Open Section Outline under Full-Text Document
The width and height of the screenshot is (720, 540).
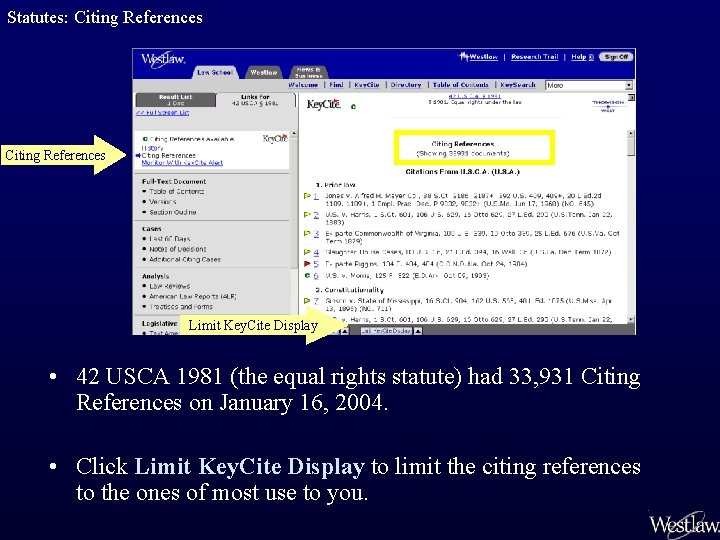173,212
